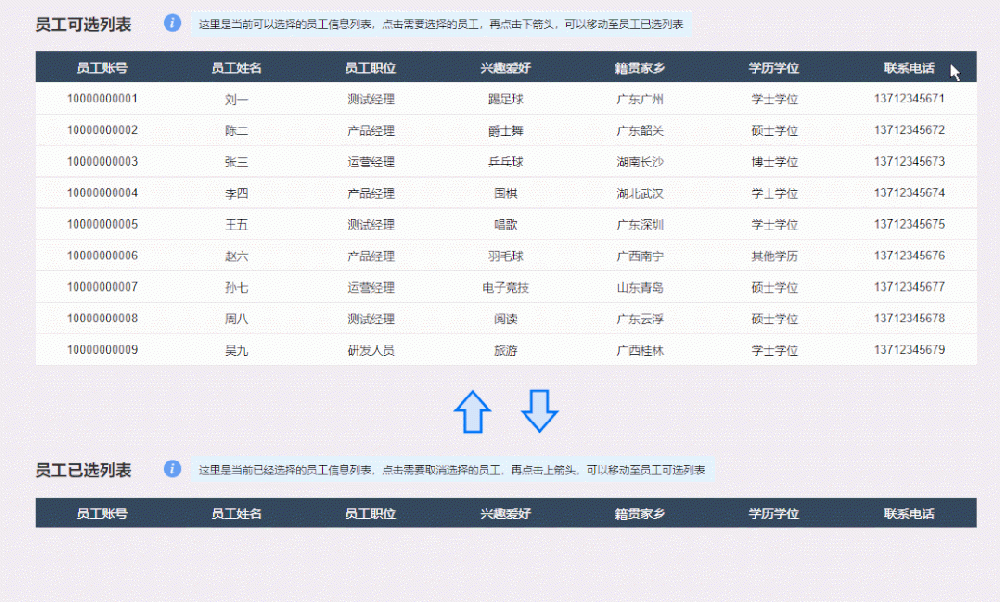Click the 孙七 employee row

tap(236, 287)
